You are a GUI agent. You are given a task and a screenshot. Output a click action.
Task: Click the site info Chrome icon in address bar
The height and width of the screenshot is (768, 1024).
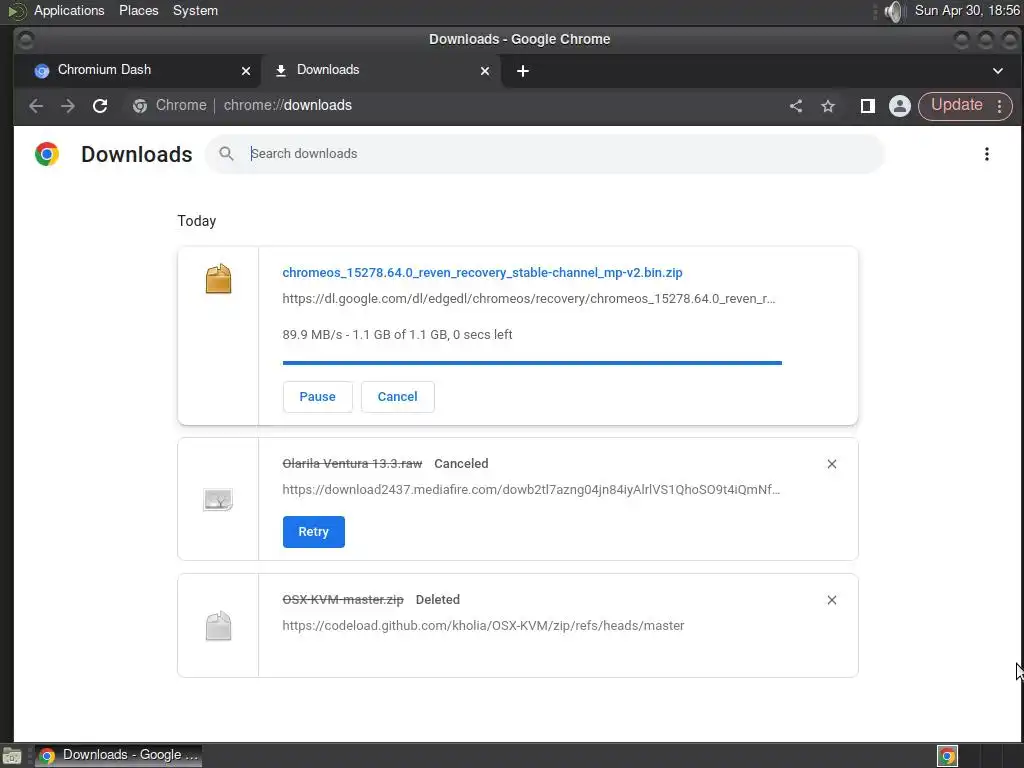point(140,106)
